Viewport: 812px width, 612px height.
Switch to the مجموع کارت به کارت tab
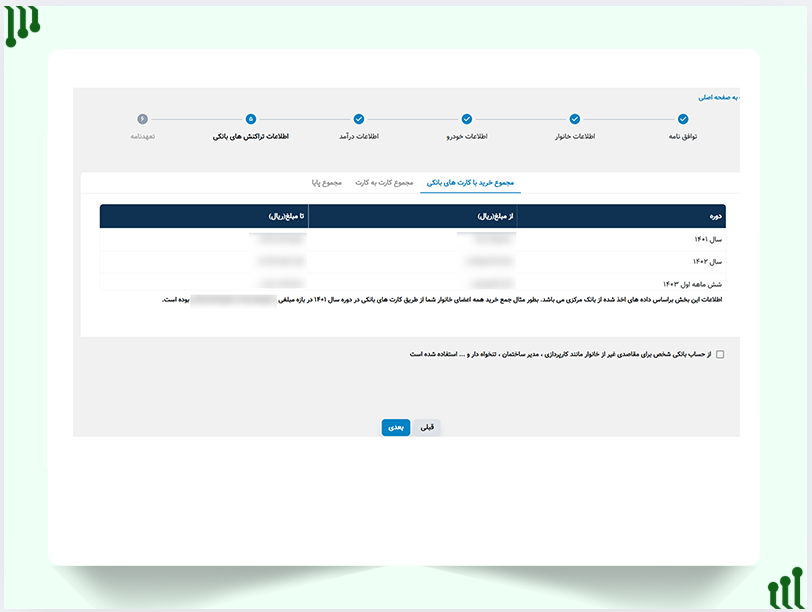tap(384, 183)
